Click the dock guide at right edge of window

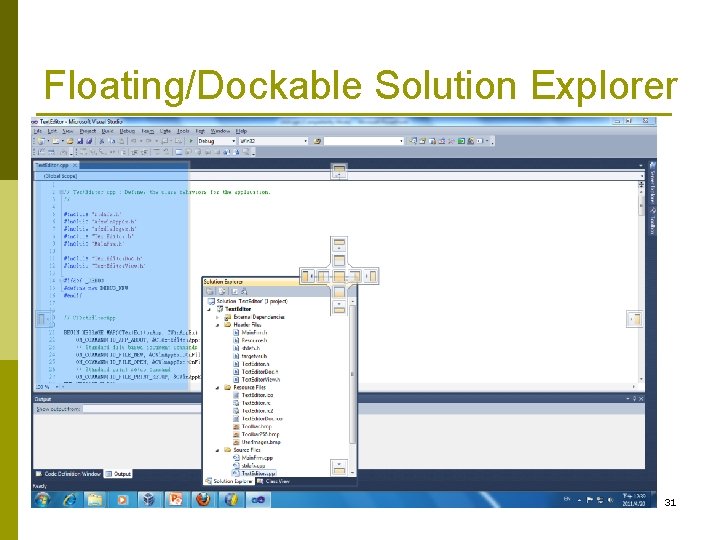[x=635, y=319]
